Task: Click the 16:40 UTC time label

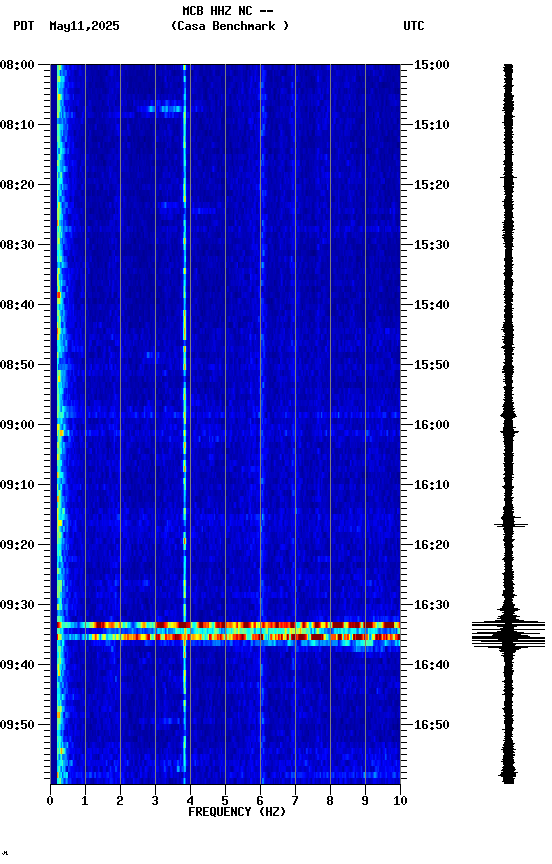Action: 432,665
